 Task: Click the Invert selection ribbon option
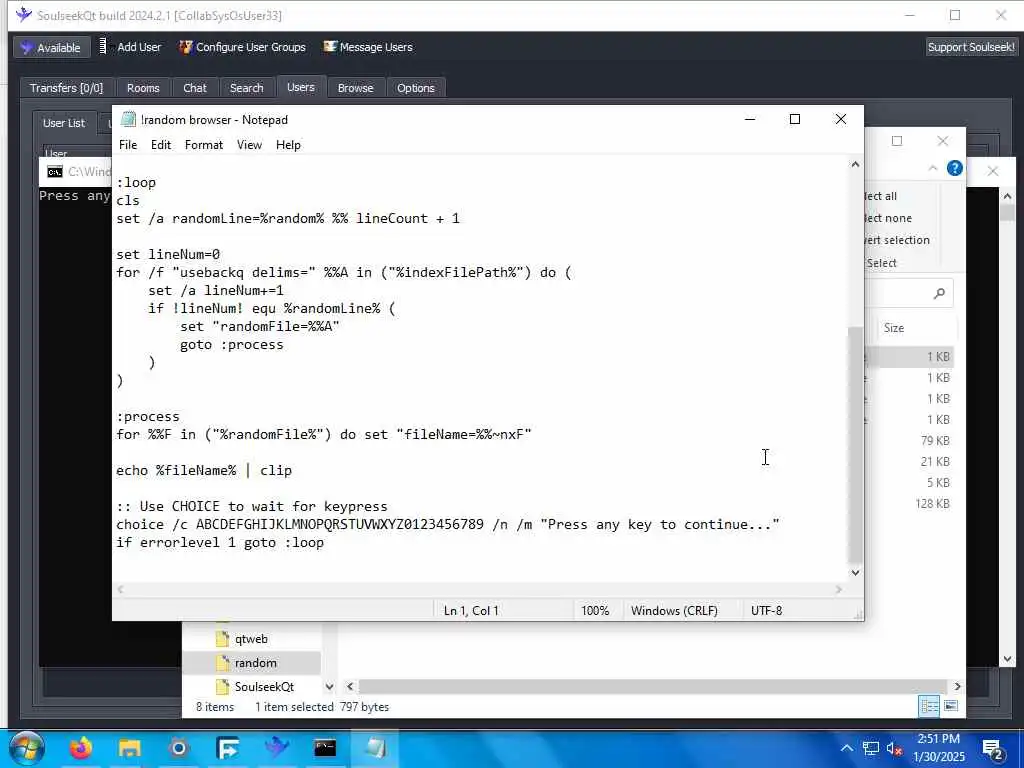[896, 240]
